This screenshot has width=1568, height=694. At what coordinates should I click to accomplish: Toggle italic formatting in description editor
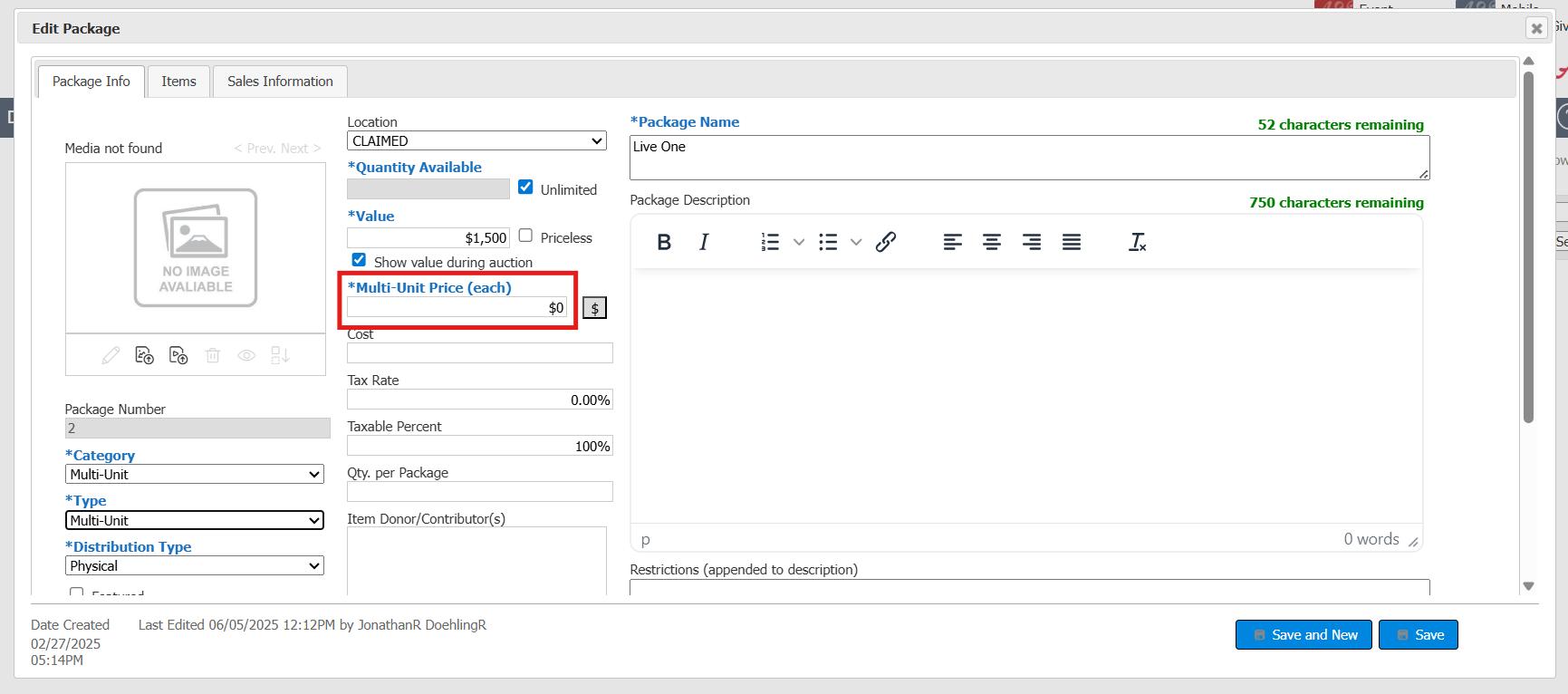point(704,242)
